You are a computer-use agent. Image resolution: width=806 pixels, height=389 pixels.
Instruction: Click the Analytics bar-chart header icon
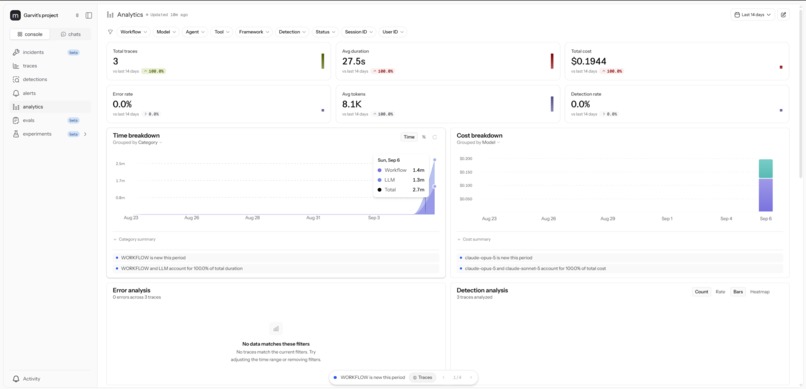point(110,15)
